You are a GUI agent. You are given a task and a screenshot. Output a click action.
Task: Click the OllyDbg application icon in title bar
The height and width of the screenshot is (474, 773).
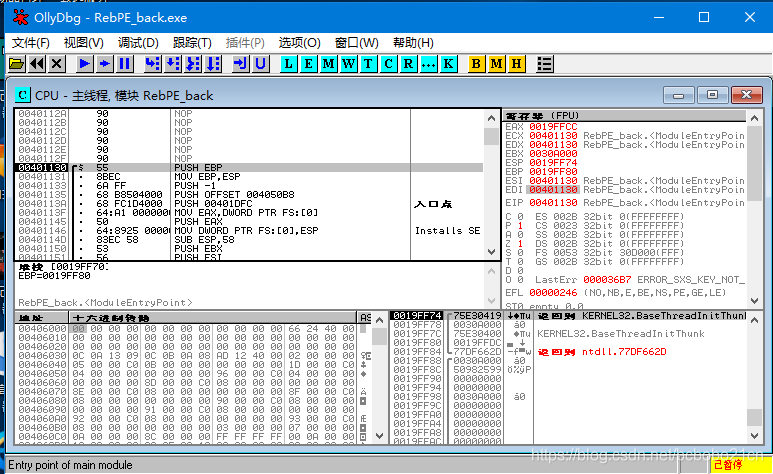(21, 17)
